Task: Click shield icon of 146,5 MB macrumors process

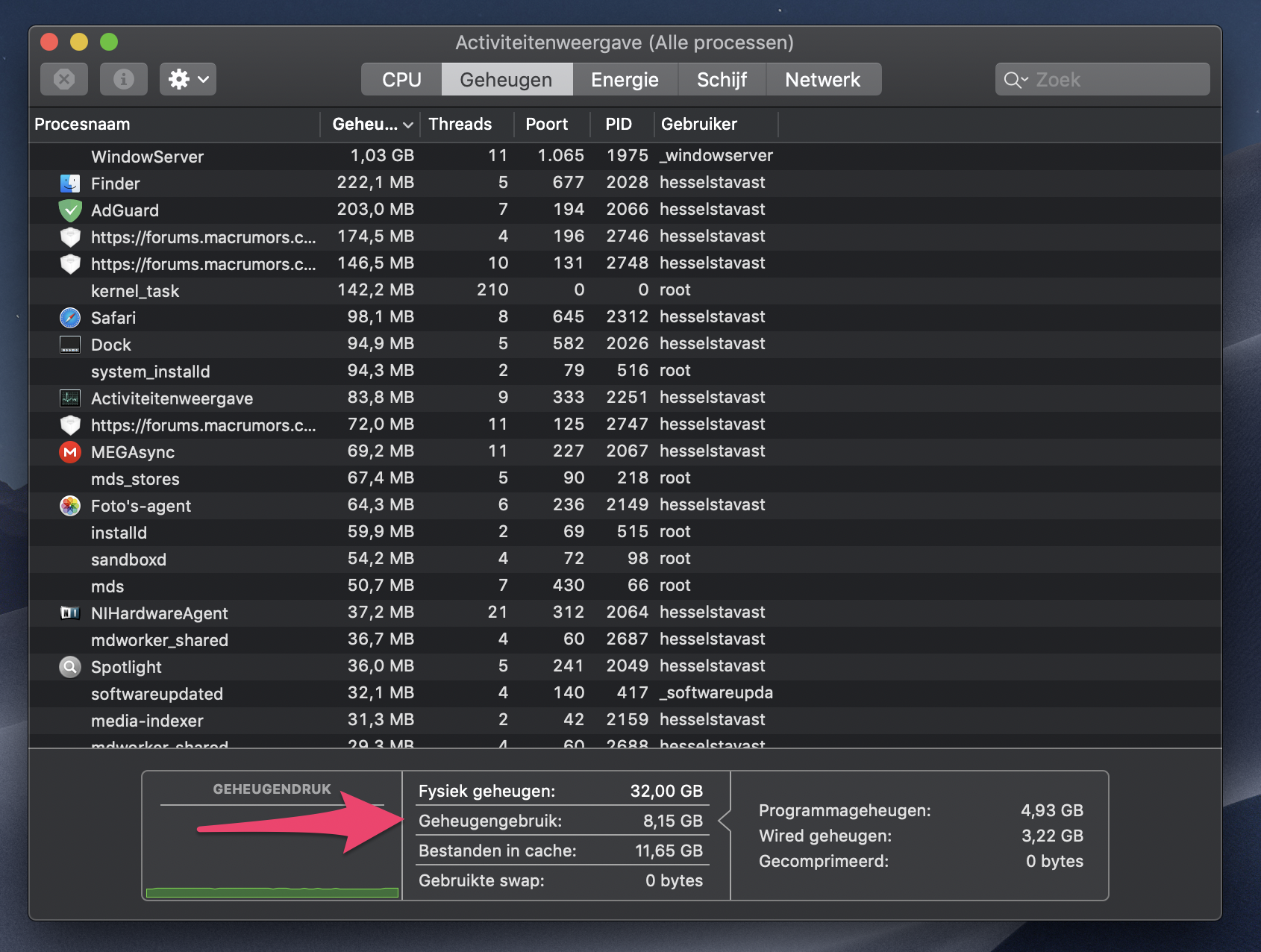Action: tap(70, 264)
